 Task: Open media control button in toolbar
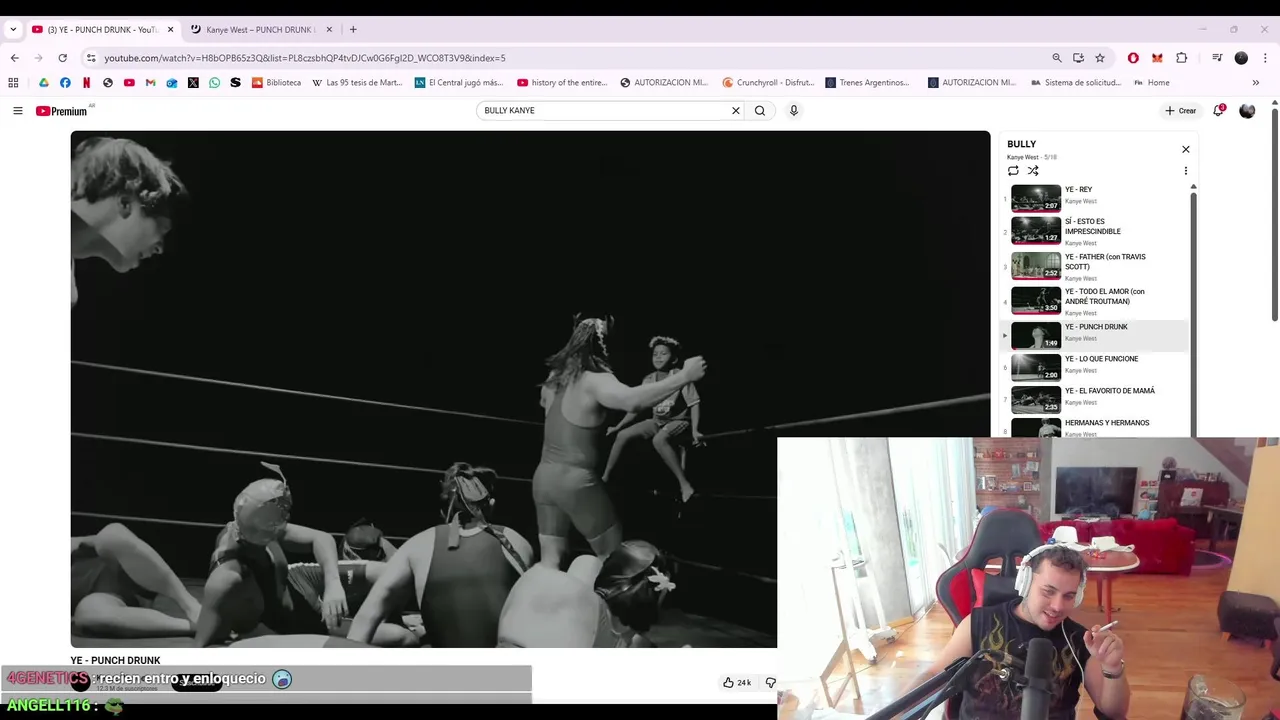coord(1217,58)
